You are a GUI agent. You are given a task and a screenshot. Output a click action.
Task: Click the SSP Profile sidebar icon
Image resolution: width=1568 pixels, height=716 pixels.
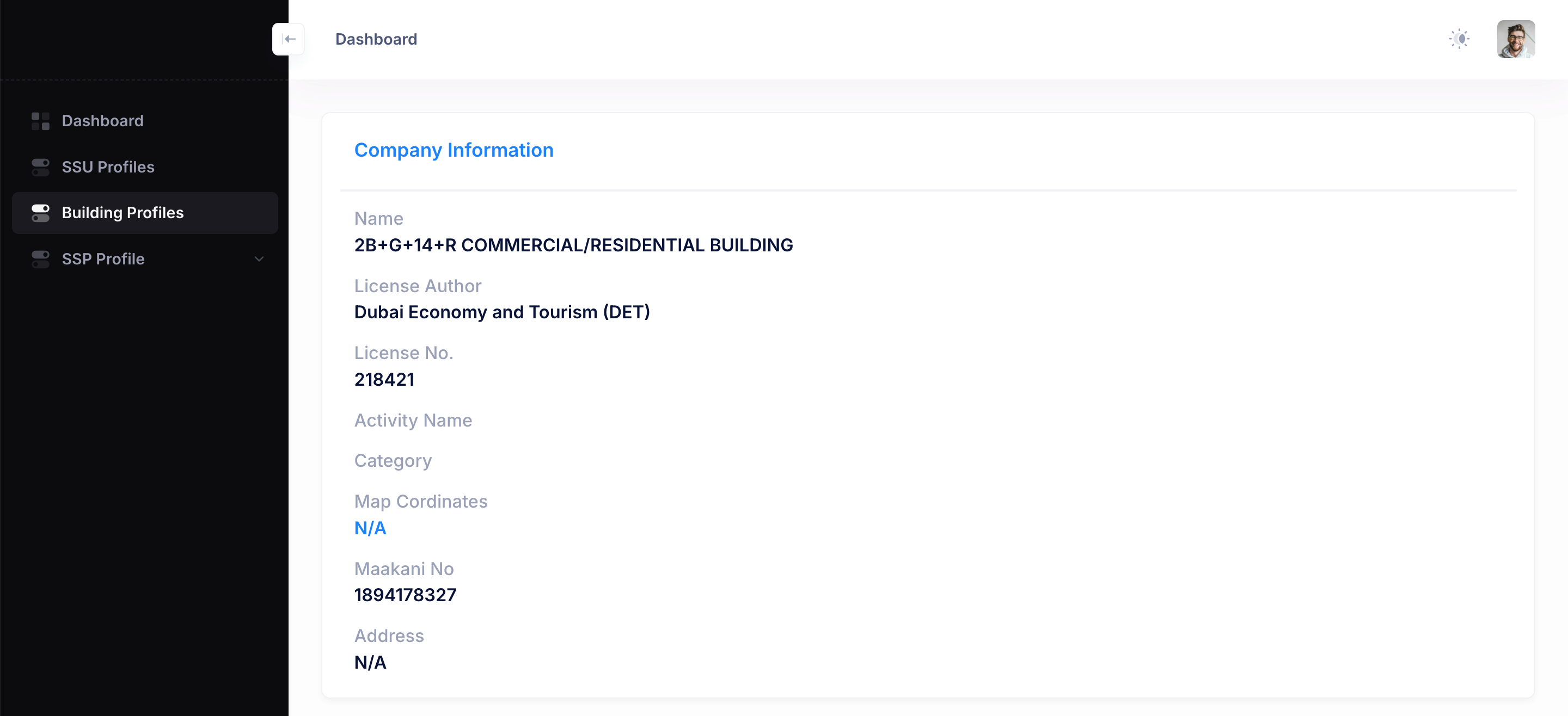pos(40,258)
